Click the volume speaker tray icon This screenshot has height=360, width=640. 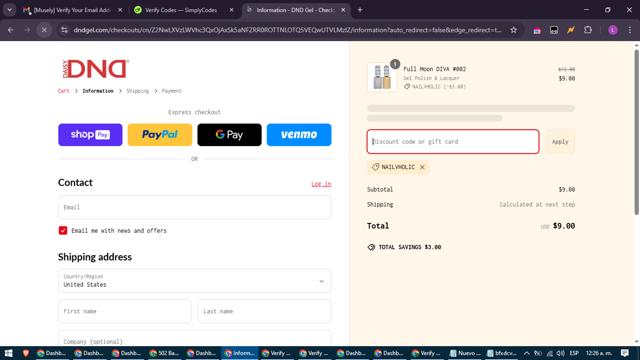pyautogui.click(x=561, y=353)
